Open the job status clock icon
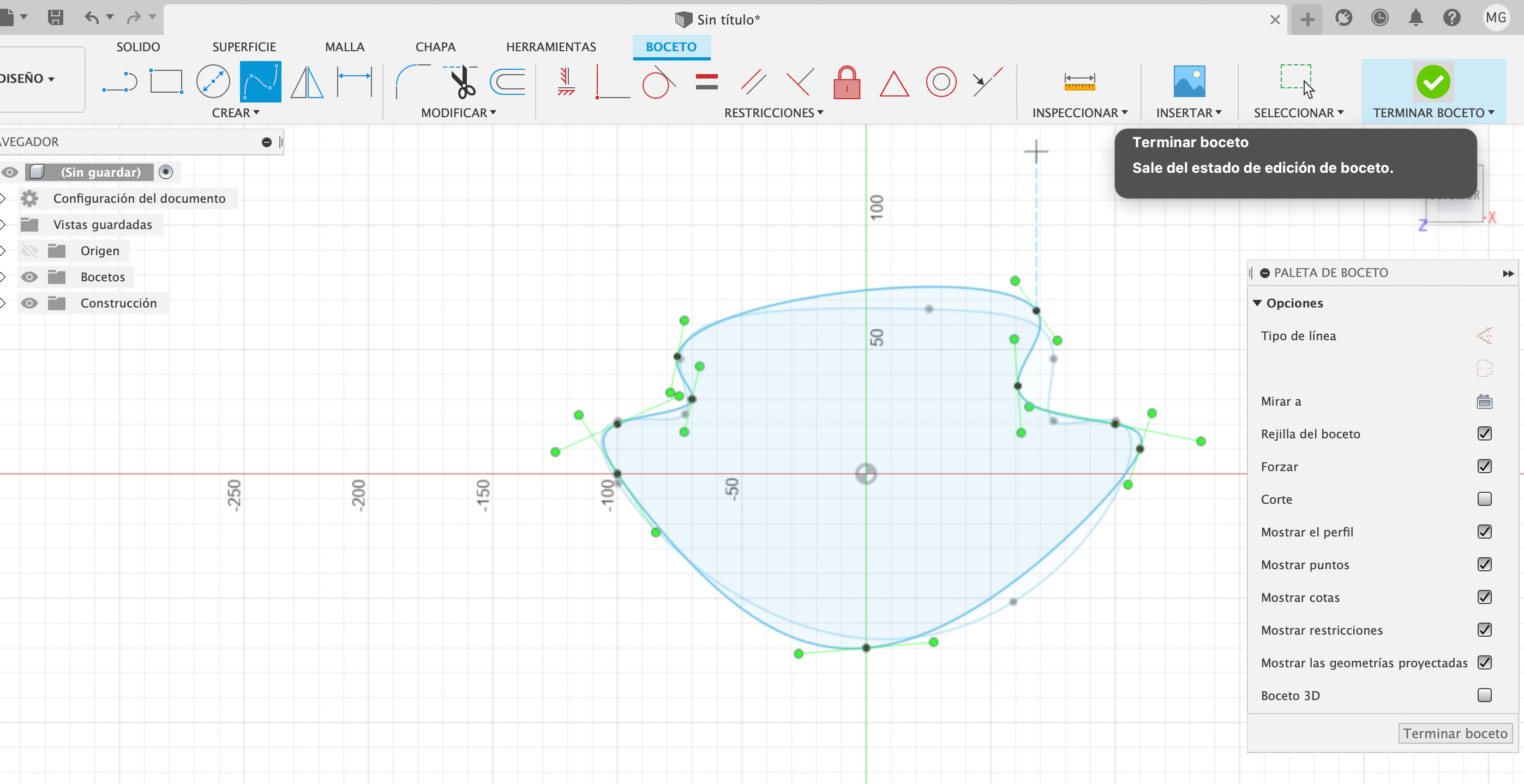Image resolution: width=1524 pixels, height=784 pixels. coord(1379,18)
